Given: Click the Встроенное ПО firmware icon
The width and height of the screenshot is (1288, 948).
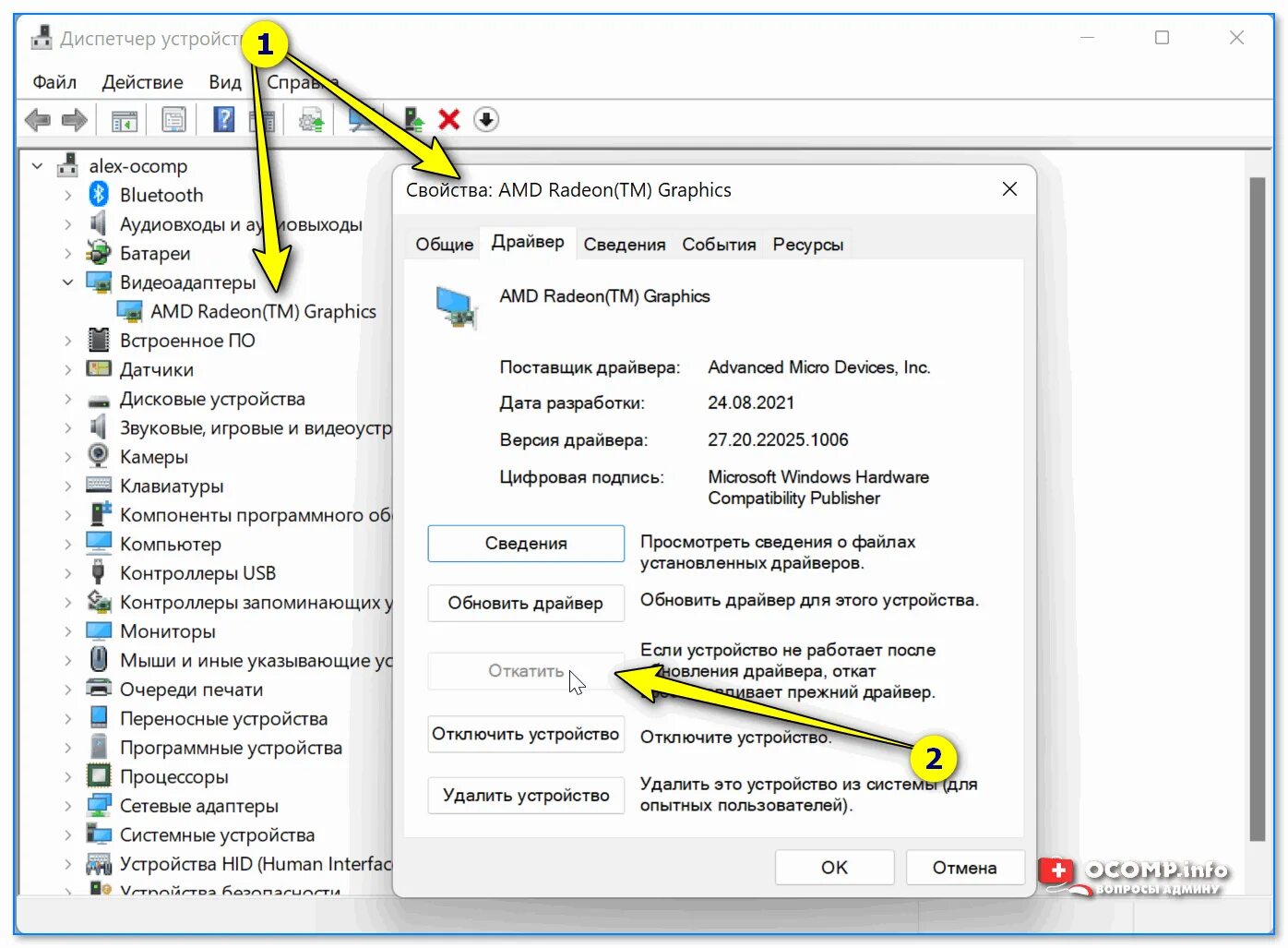Looking at the screenshot, I should tap(99, 340).
